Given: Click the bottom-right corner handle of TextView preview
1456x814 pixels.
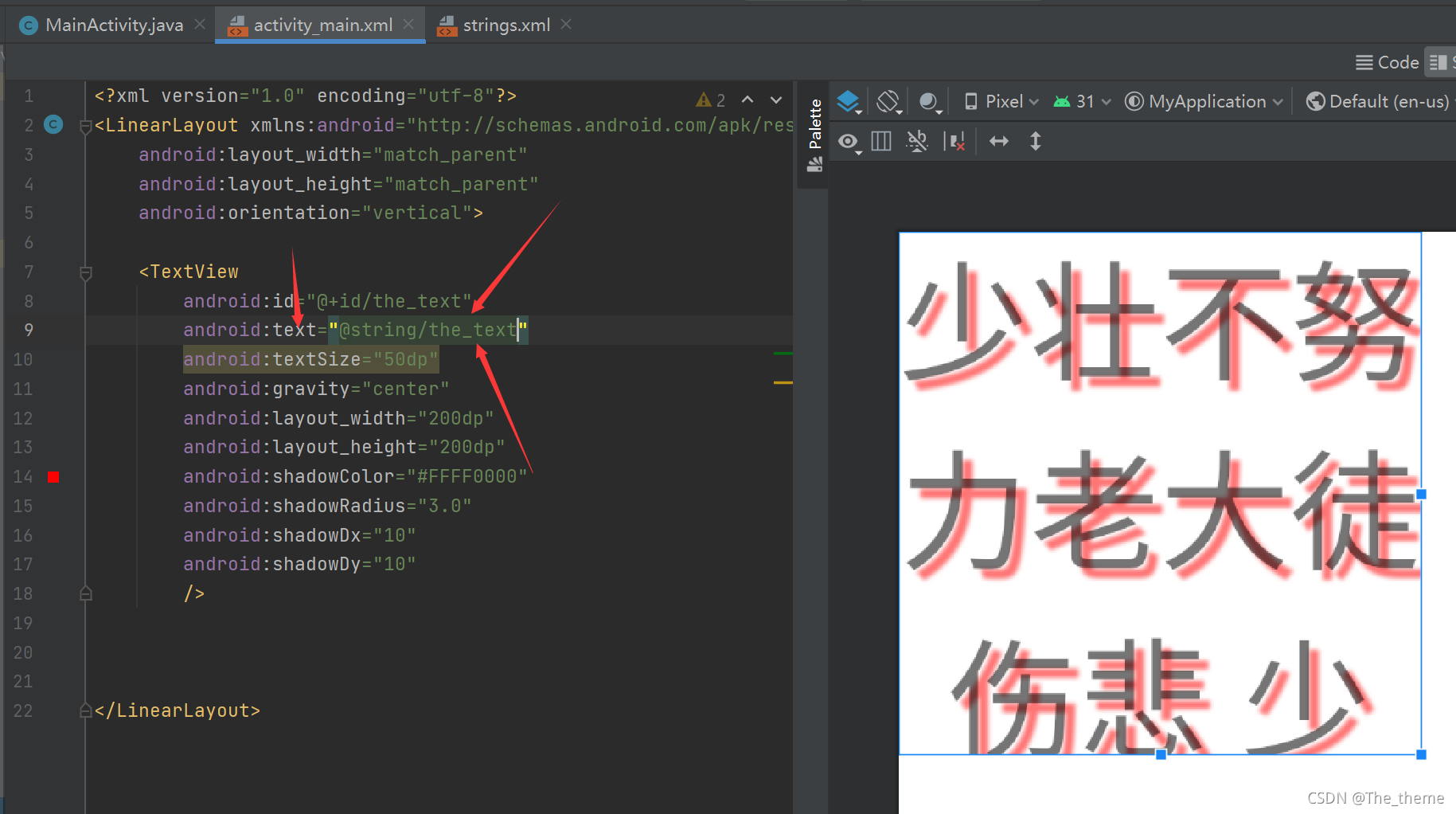Looking at the screenshot, I should tap(1421, 754).
